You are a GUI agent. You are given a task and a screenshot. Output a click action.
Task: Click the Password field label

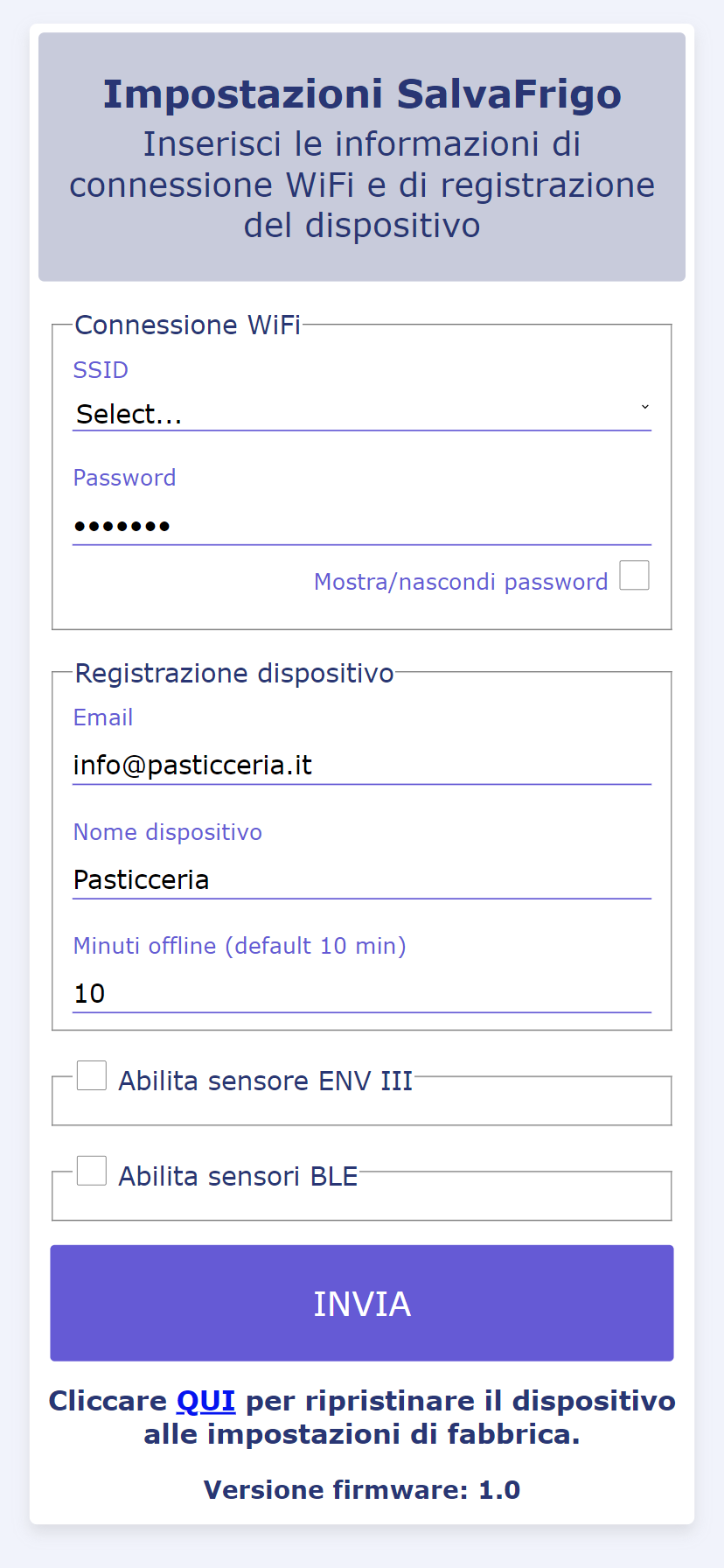124,478
